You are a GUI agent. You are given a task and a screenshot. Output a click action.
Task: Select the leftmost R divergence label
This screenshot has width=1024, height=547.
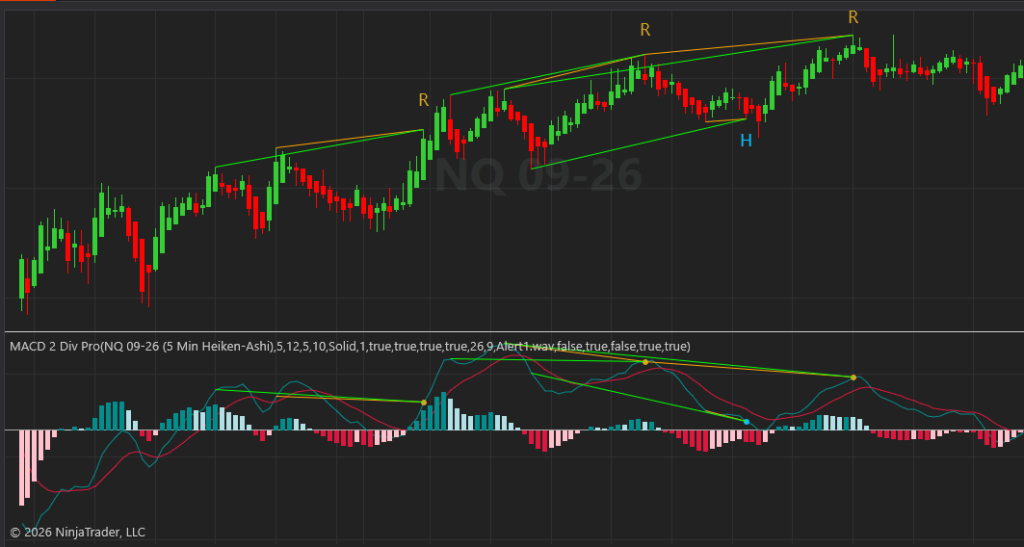point(424,100)
